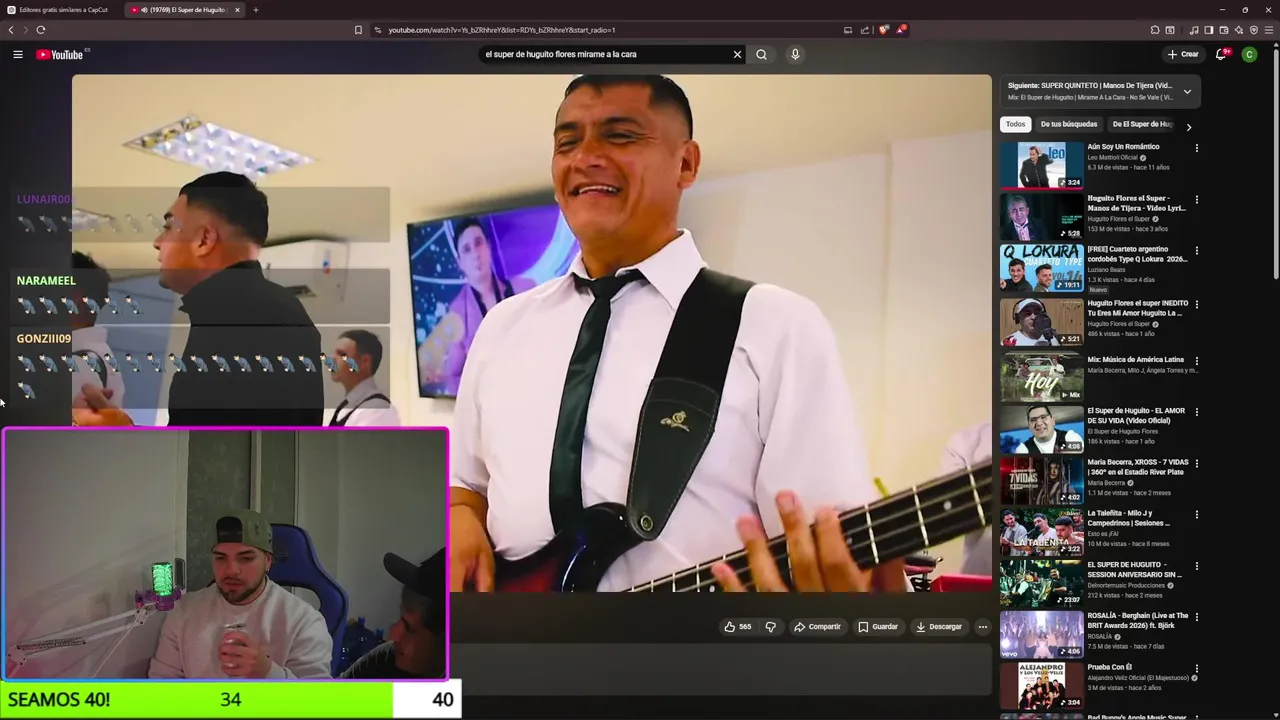Click Compartir to share video
This screenshot has width=1280, height=720.
pyautogui.click(x=818, y=627)
